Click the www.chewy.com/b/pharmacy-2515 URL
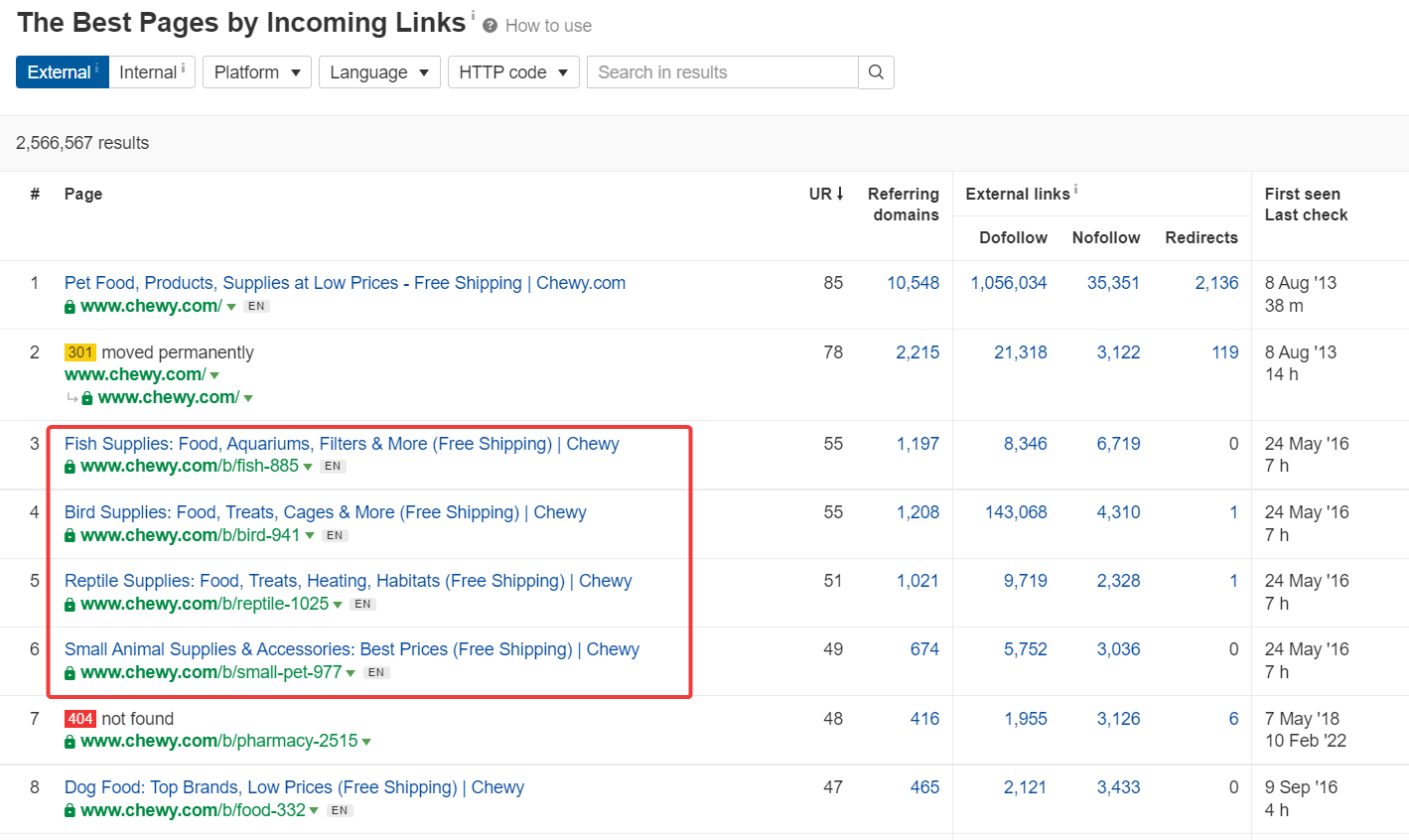The image size is (1409, 840). 218,742
